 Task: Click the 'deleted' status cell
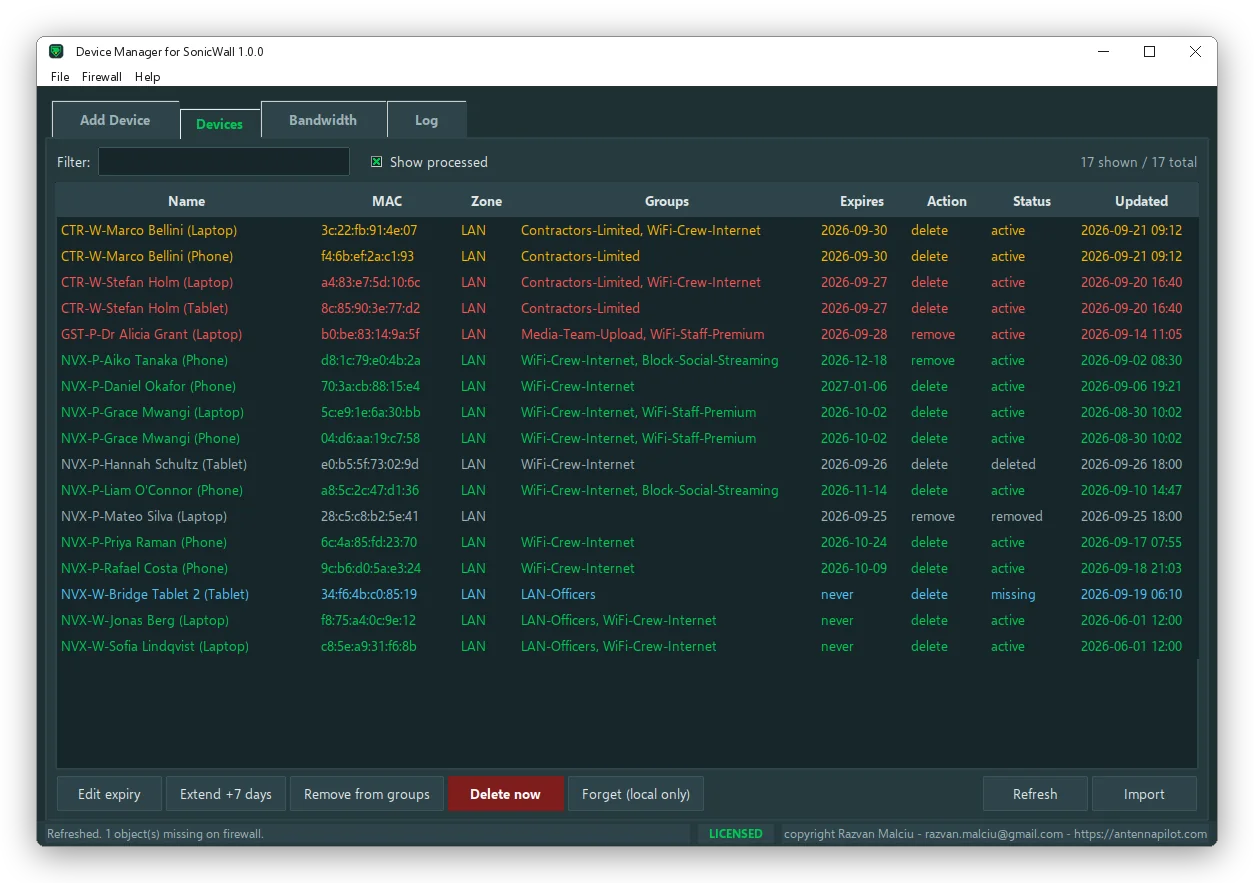pyautogui.click(x=1013, y=464)
